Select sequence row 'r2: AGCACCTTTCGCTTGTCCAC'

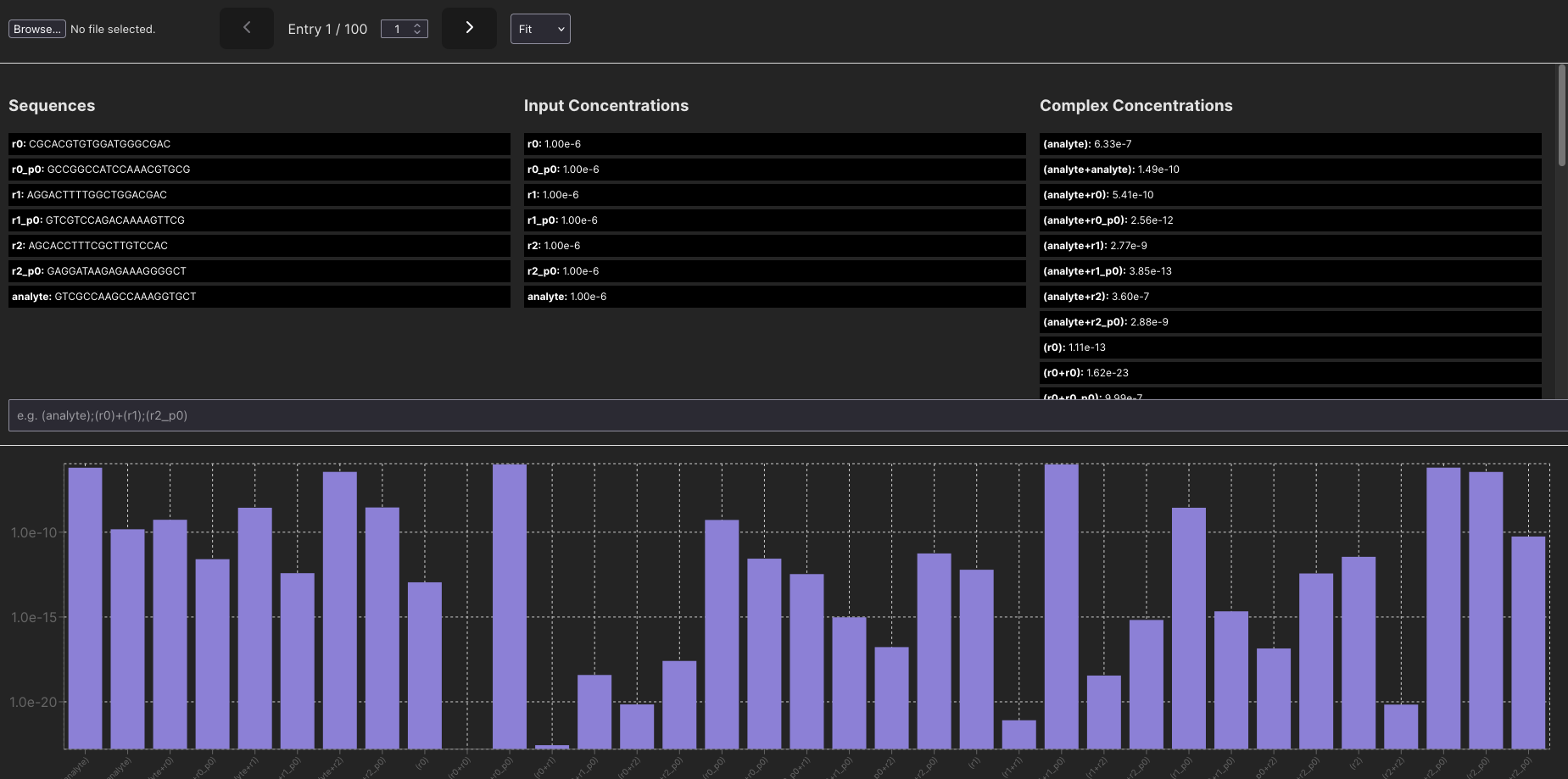259,246
